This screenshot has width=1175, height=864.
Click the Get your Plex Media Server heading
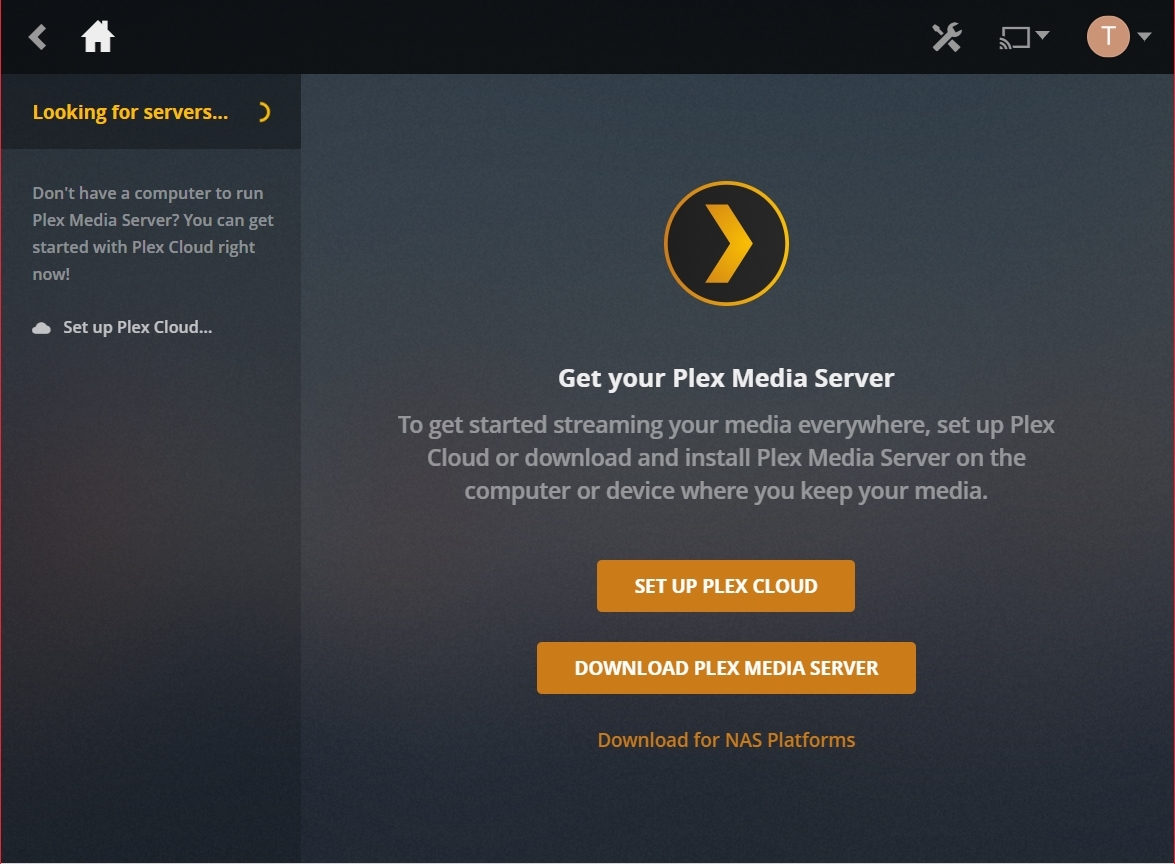coord(726,378)
